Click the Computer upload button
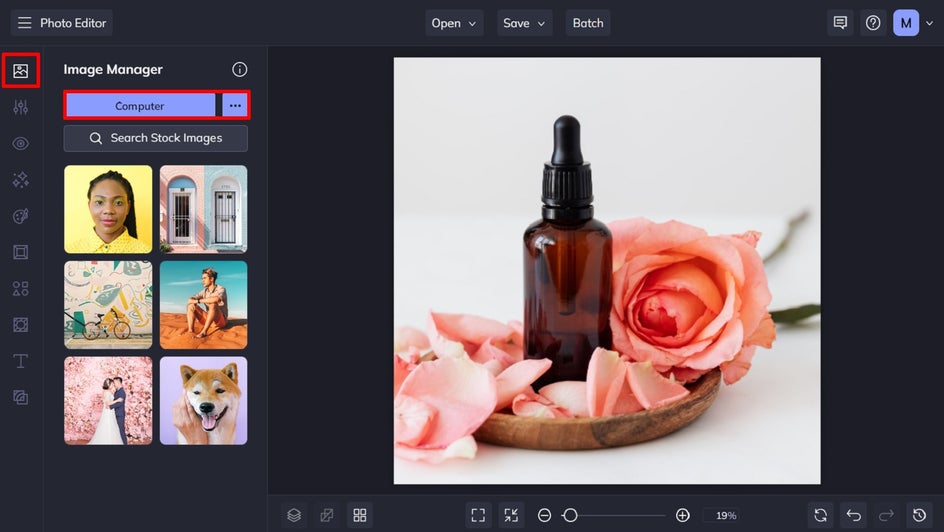944x532 pixels. pyautogui.click(x=140, y=106)
